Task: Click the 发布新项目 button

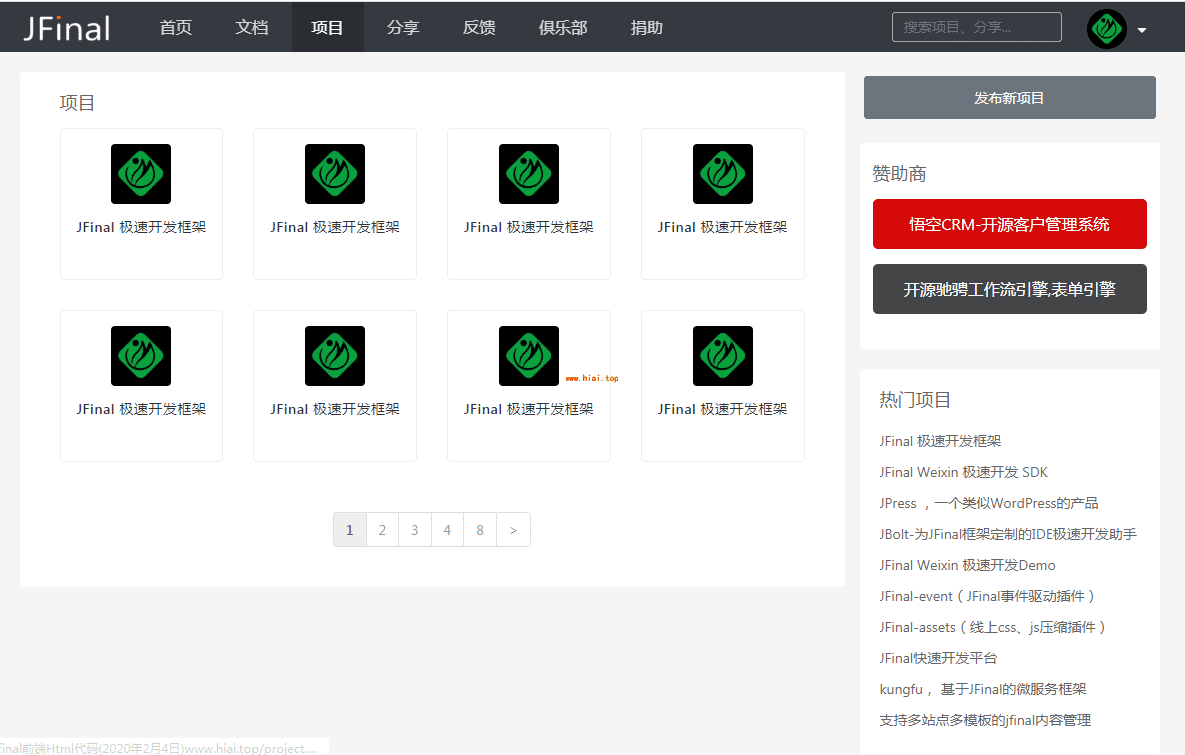Action: click(x=1009, y=97)
